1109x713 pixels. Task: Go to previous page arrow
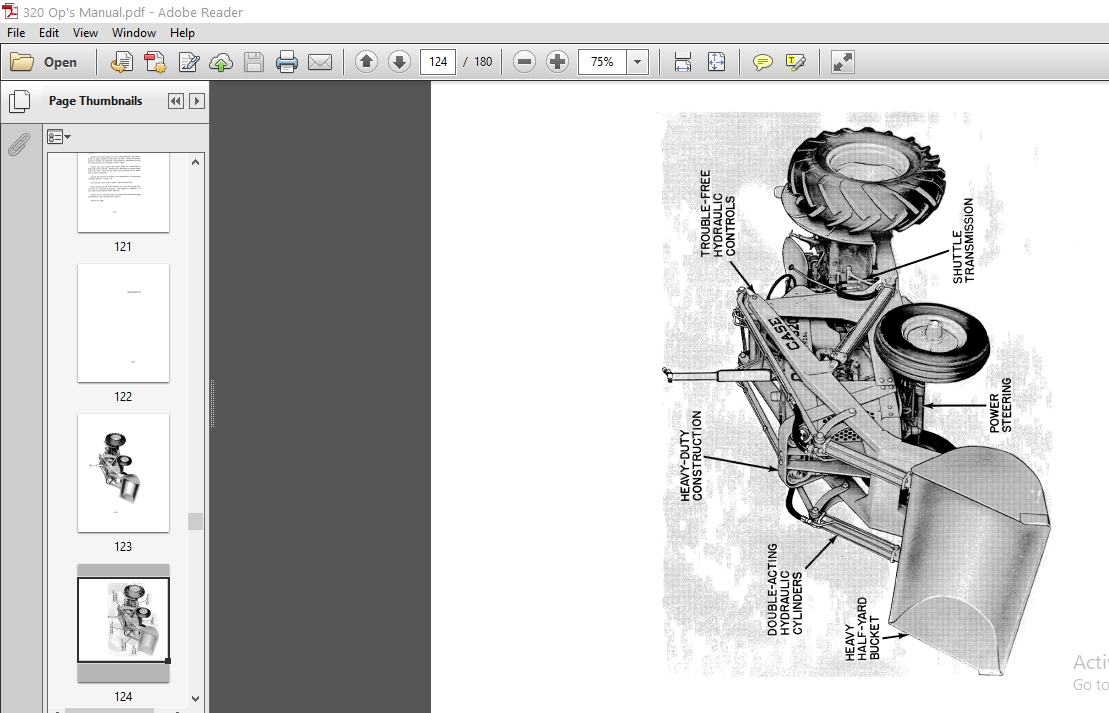pos(366,62)
